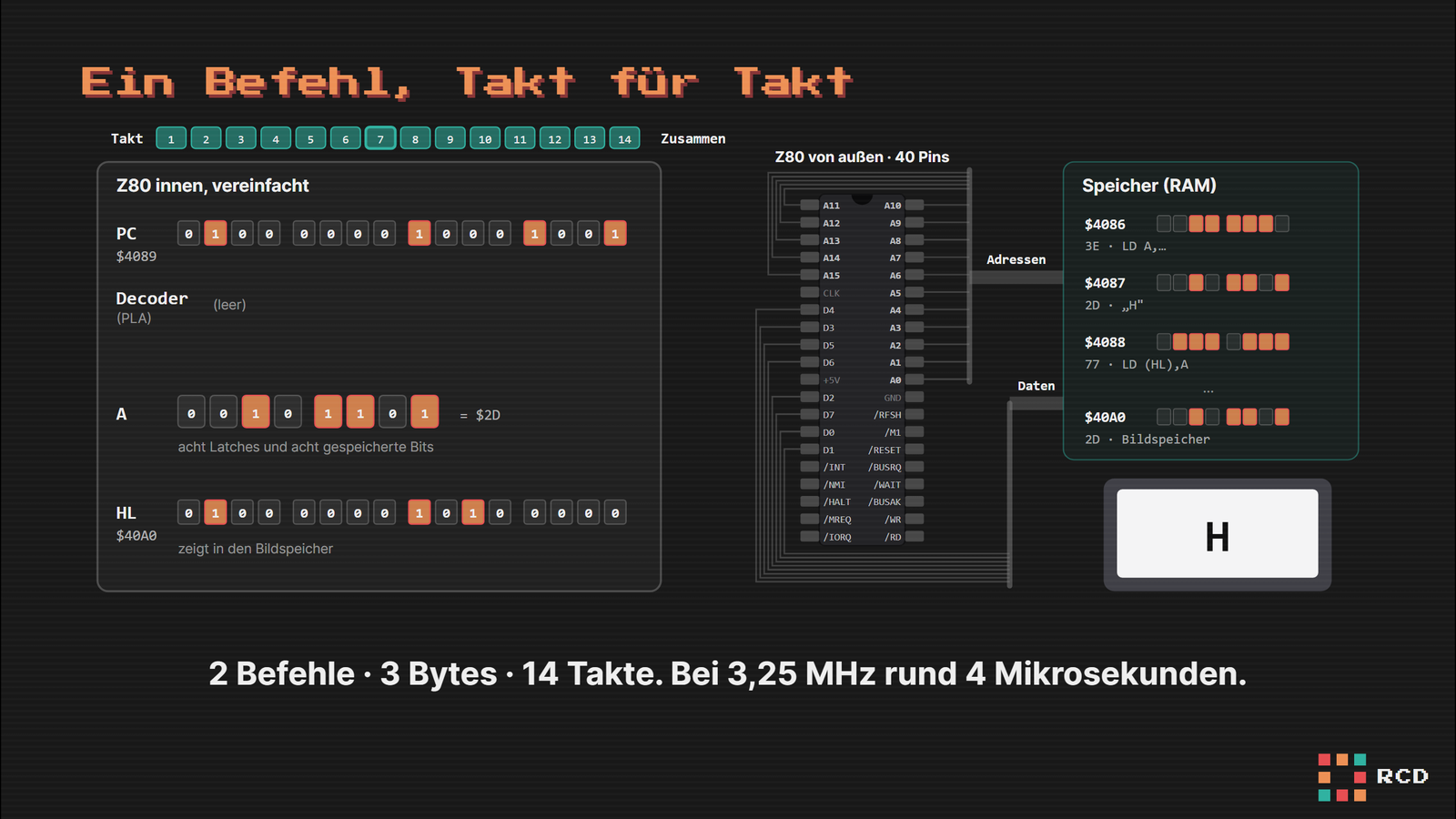
Task: Go to clock step 11
Action: click(x=520, y=138)
